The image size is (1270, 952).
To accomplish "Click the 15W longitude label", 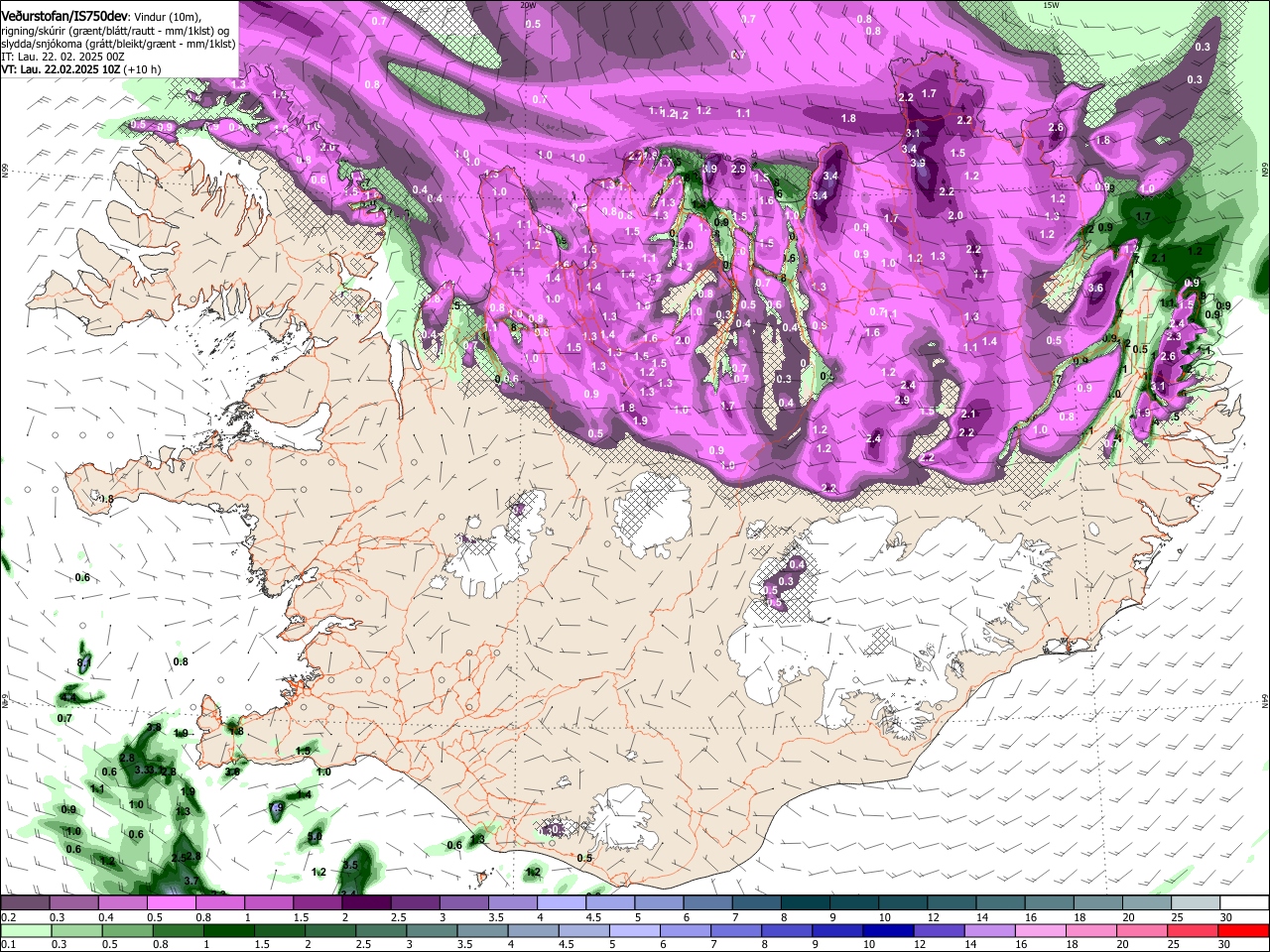I will point(1052,5).
